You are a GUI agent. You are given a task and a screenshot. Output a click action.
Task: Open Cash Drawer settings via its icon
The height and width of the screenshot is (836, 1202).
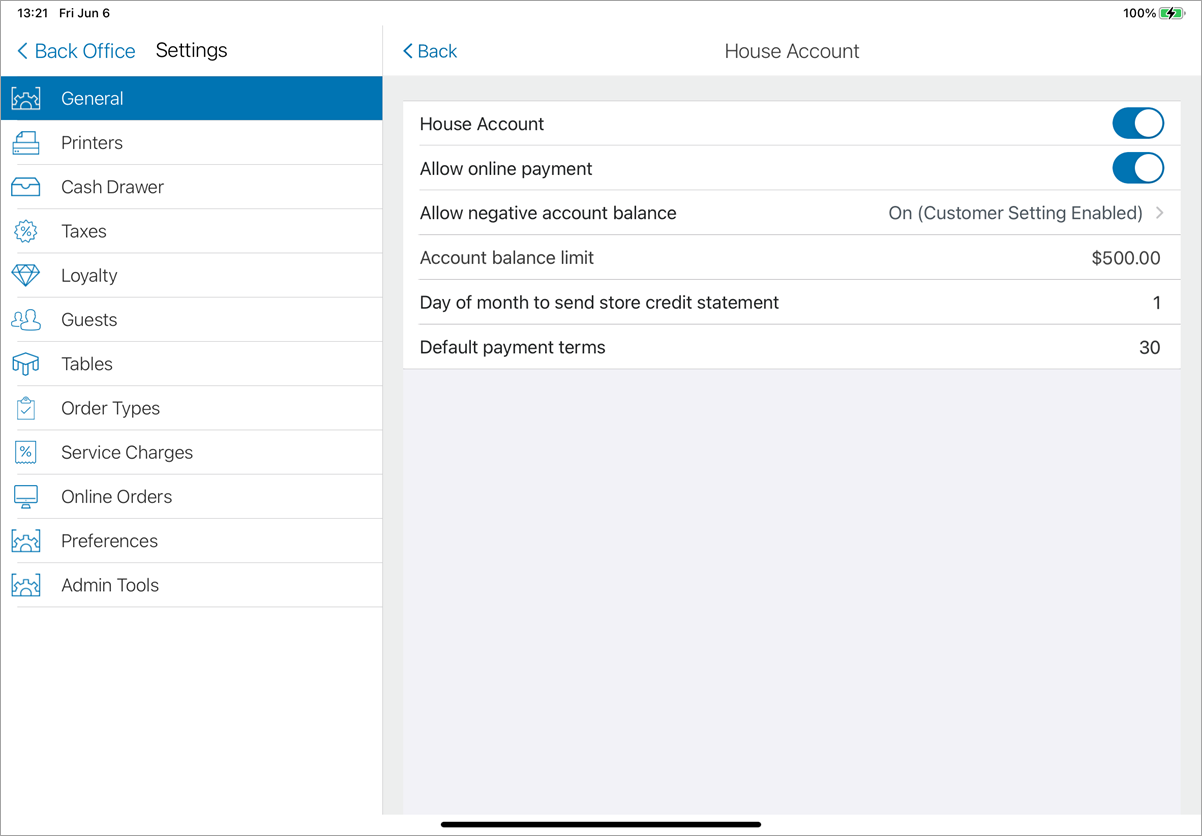click(x=27, y=186)
